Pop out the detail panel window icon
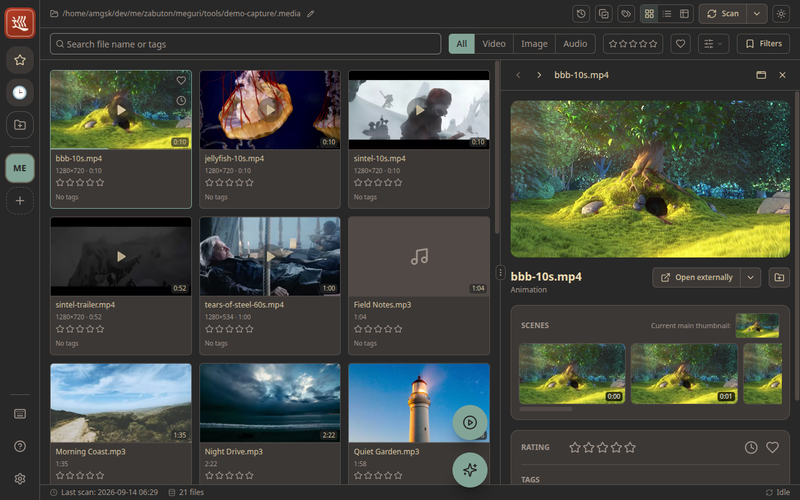 (x=761, y=75)
